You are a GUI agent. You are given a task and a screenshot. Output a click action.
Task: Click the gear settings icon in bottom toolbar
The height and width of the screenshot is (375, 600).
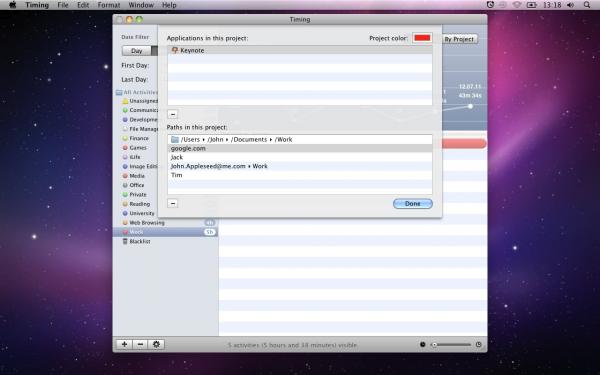(157, 344)
